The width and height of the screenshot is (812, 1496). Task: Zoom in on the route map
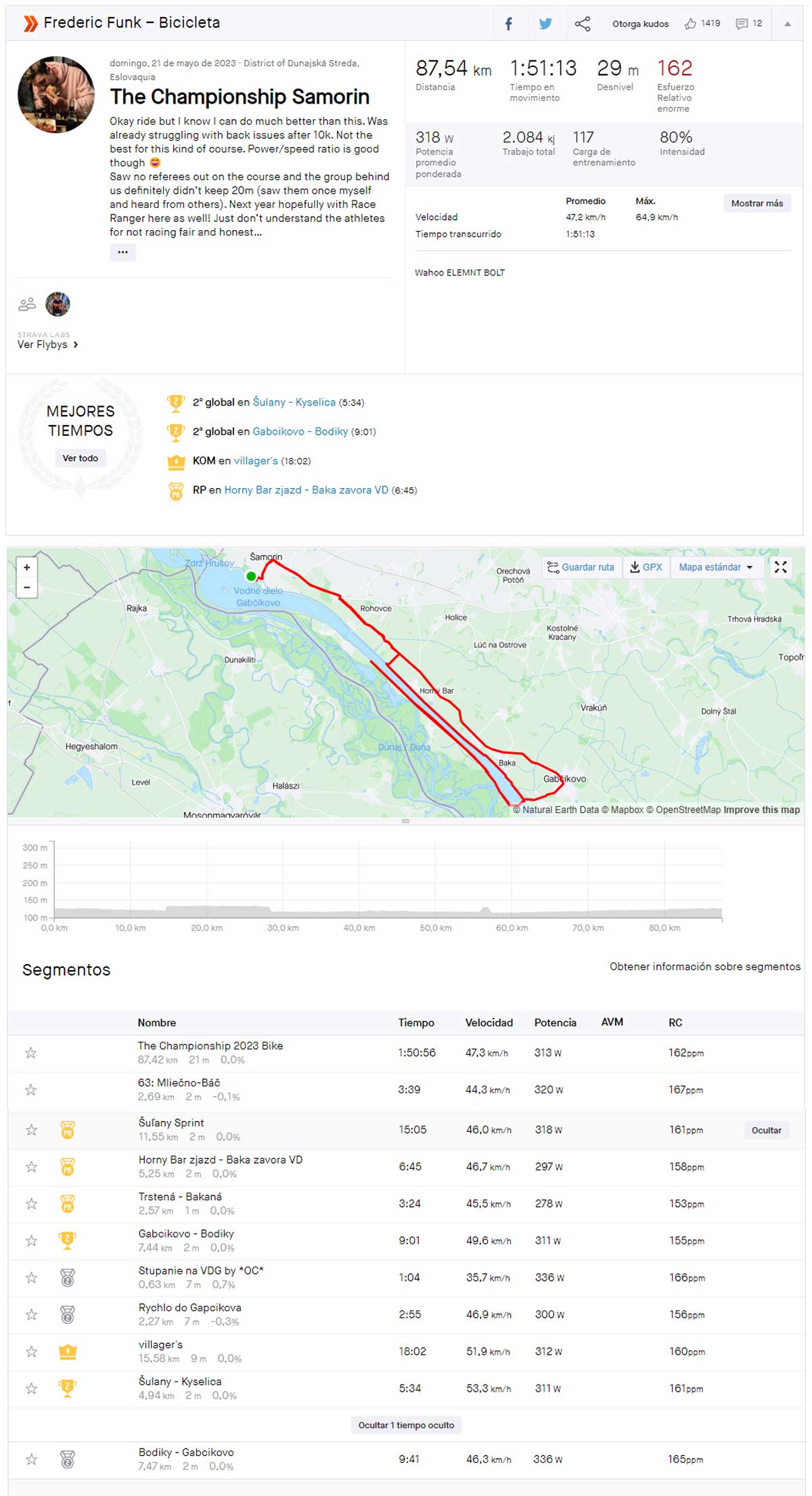pos(27,567)
